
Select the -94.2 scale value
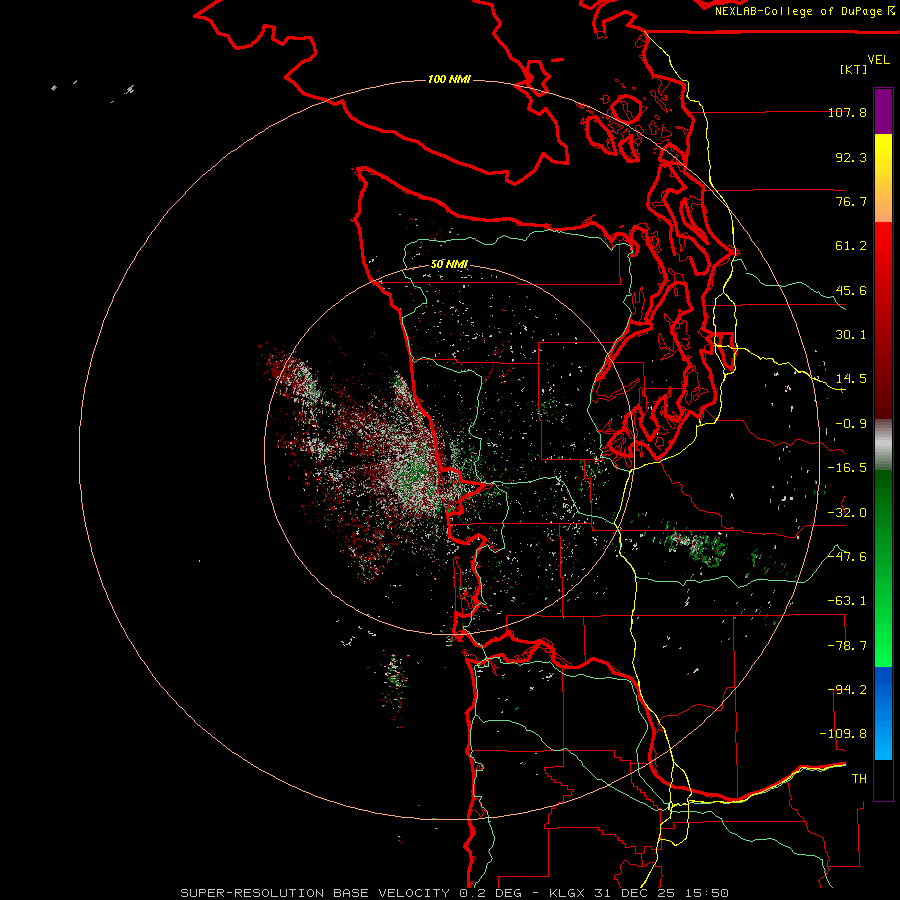click(847, 690)
